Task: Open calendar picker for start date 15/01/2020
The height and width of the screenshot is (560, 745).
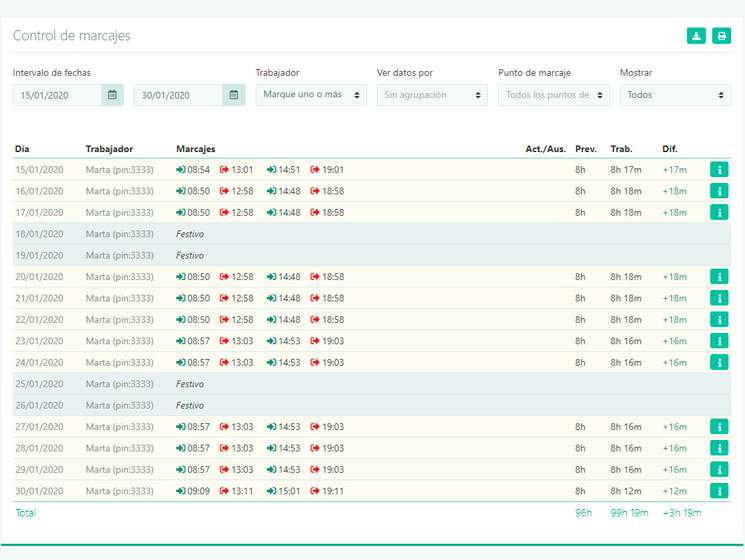Action: coord(112,95)
